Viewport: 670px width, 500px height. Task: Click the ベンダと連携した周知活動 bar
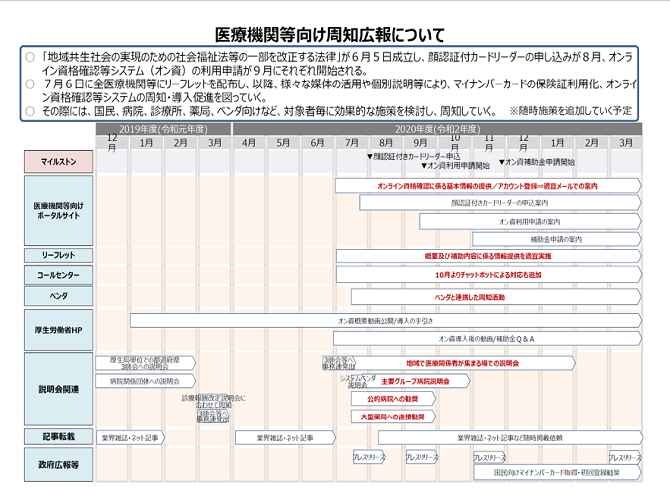coord(496,297)
